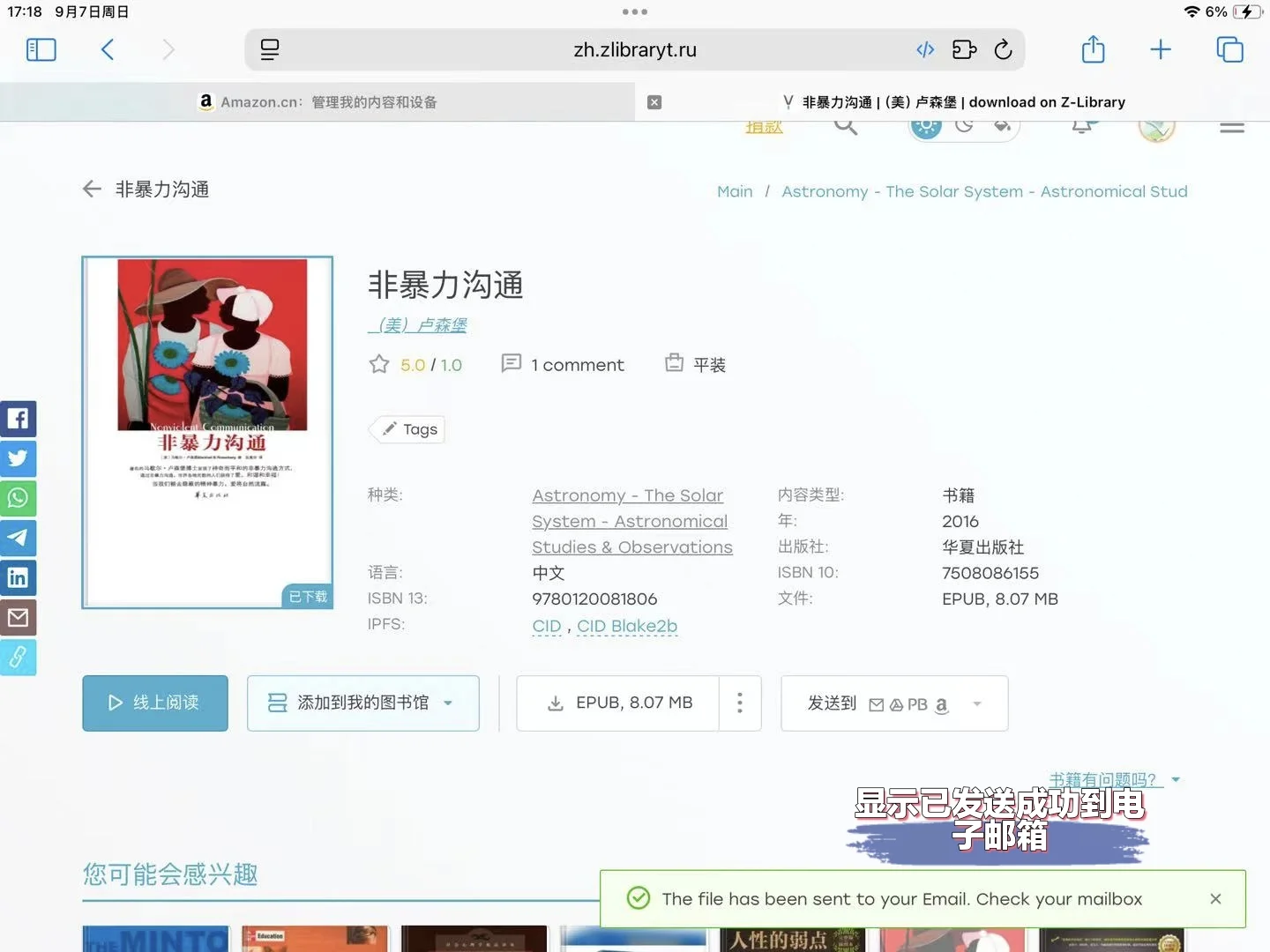Viewport: 1270px width, 952px height.
Task: Open the user profile avatar
Action: pos(1156,129)
